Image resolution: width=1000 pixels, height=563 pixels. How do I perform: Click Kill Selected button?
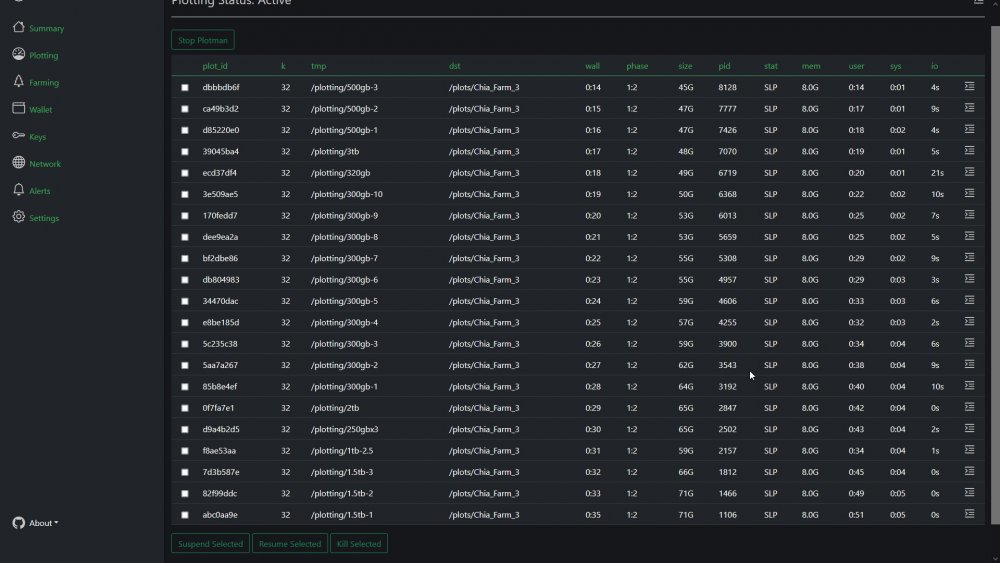[358, 544]
